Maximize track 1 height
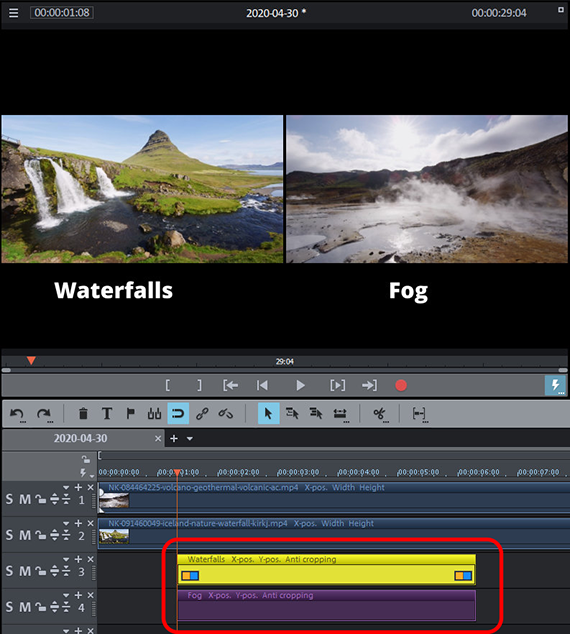Screen dimensions: 570x634 (x=55, y=500)
